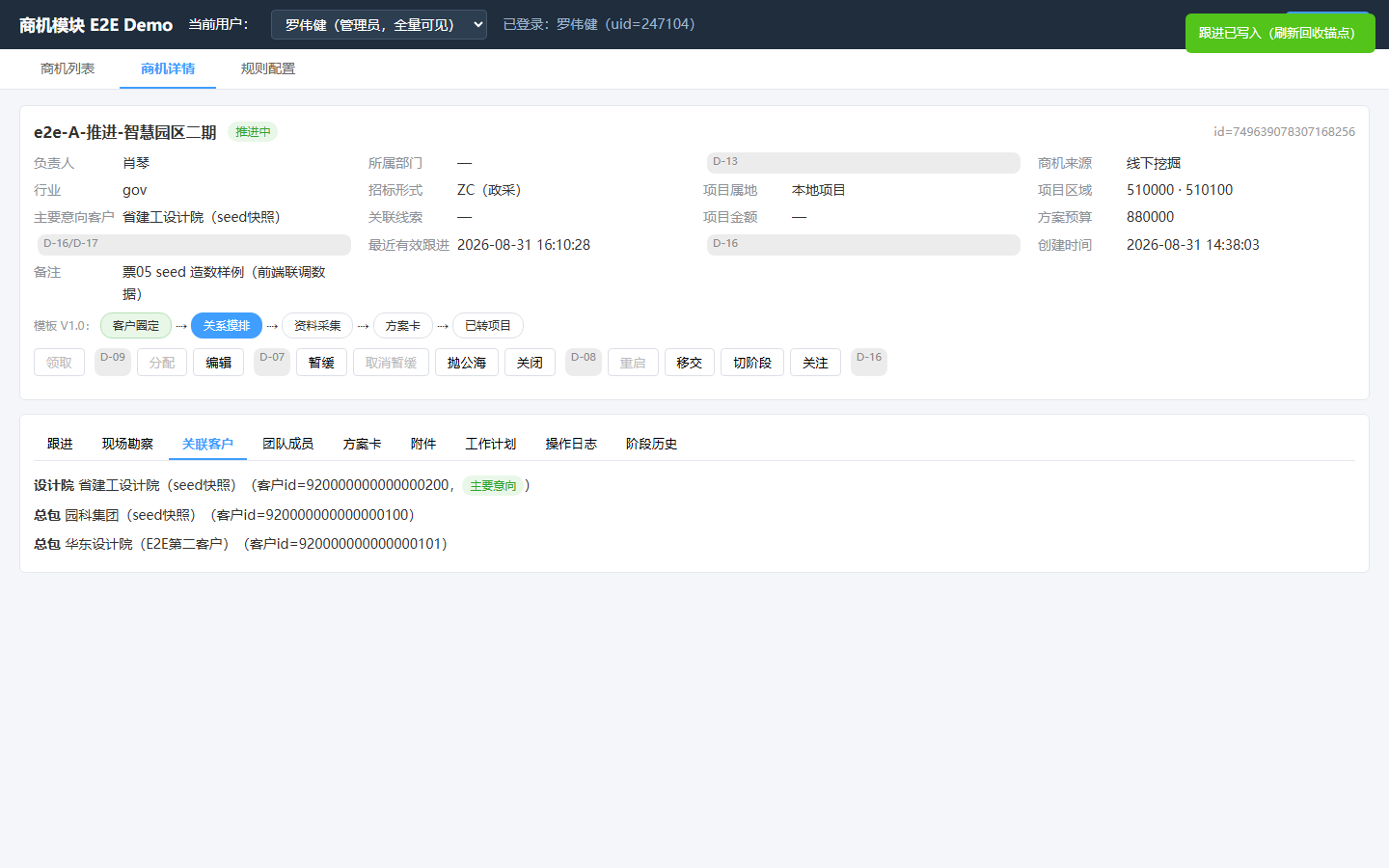Viewport: 1389px width, 868px height.
Task: Switch to 商机列表 tab
Action: click(x=68, y=68)
